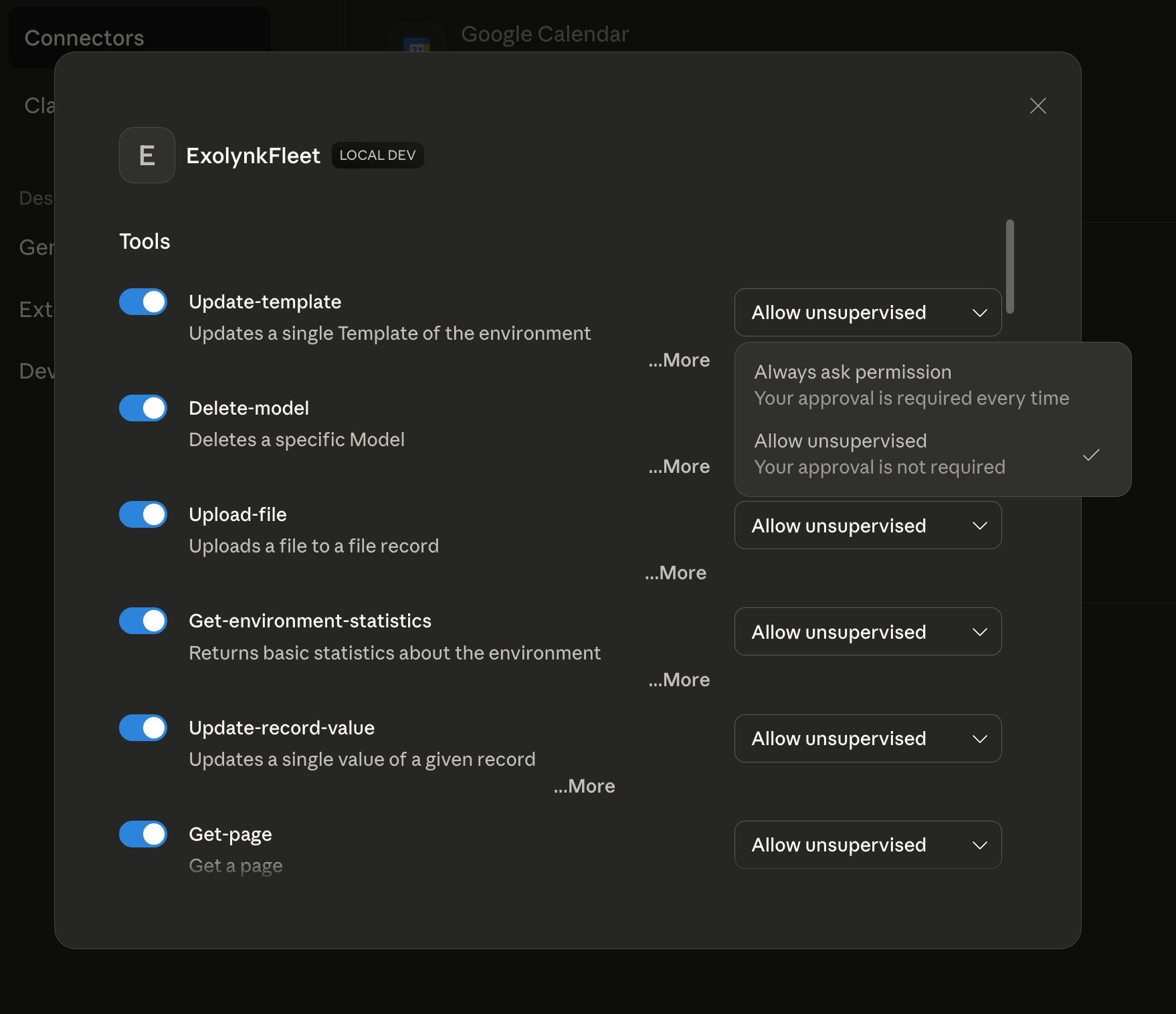Image resolution: width=1176 pixels, height=1014 pixels.
Task: Click the ExolynkFleet E avatar icon
Action: point(147,155)
